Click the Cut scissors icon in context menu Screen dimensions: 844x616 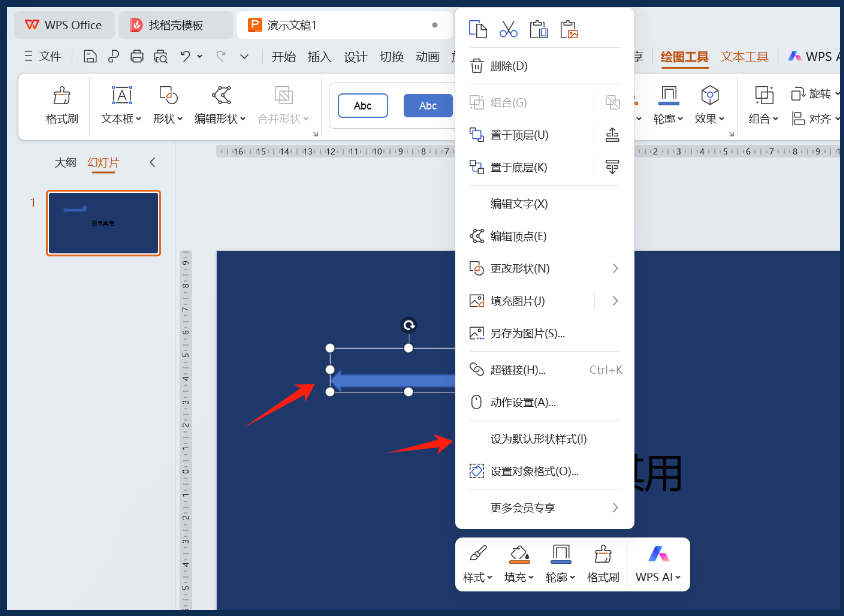[508, 28]
